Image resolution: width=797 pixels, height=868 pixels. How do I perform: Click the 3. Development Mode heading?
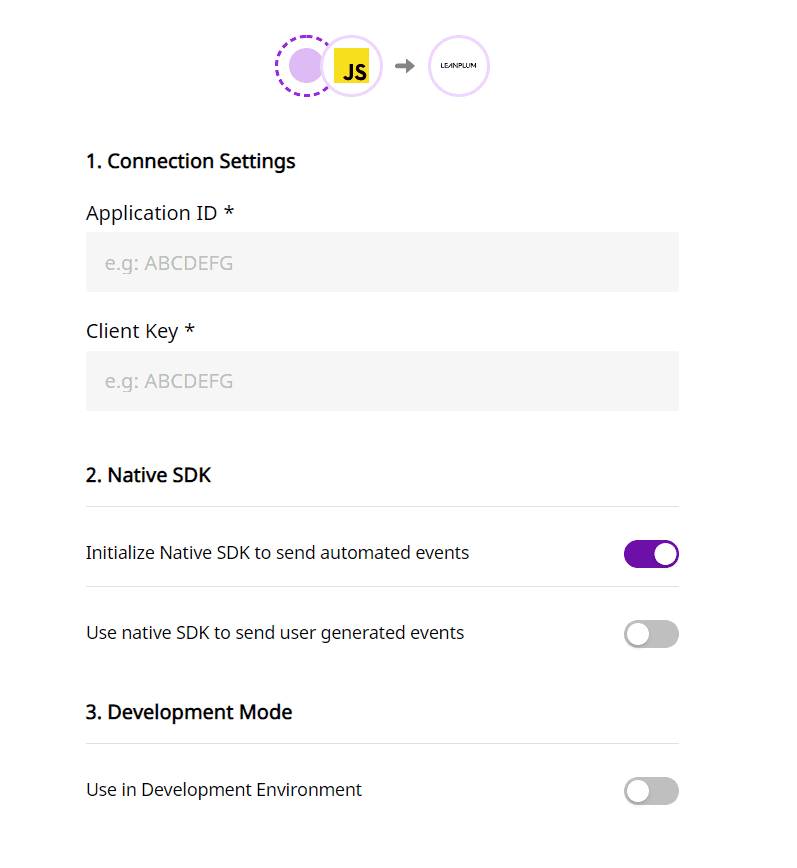click(189, 712)
